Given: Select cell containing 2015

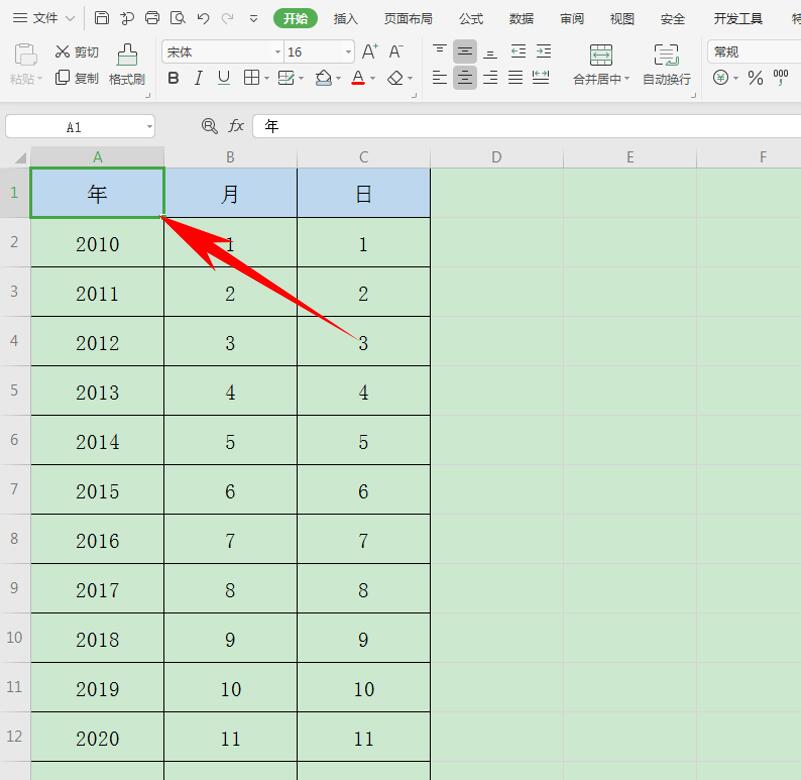Looking at the screenshot, I should [97, 490].
